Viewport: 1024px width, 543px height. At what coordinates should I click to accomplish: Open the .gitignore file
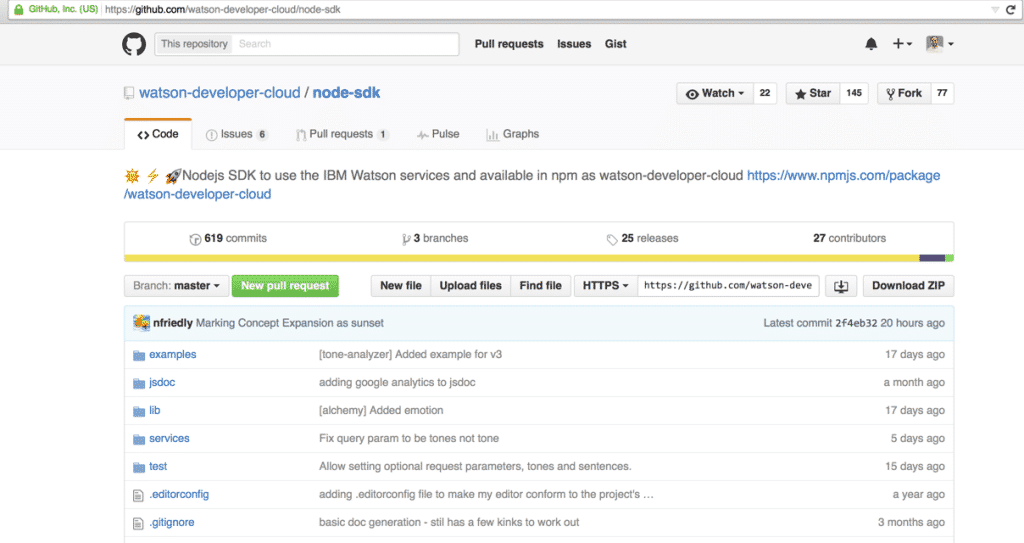pyautogui.click(x=172, y=523)
